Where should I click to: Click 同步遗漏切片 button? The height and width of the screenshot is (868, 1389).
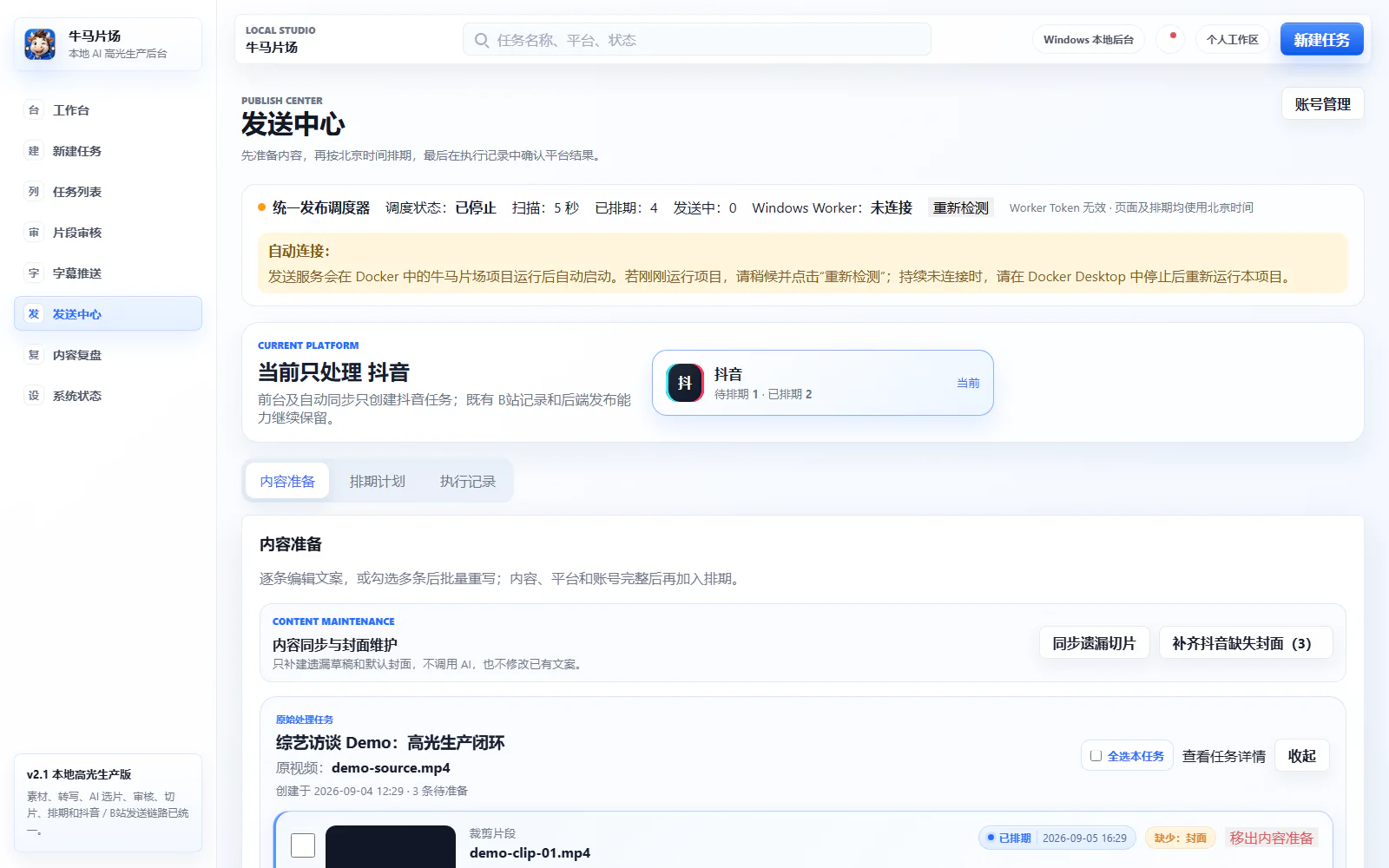click(1094, 643)
